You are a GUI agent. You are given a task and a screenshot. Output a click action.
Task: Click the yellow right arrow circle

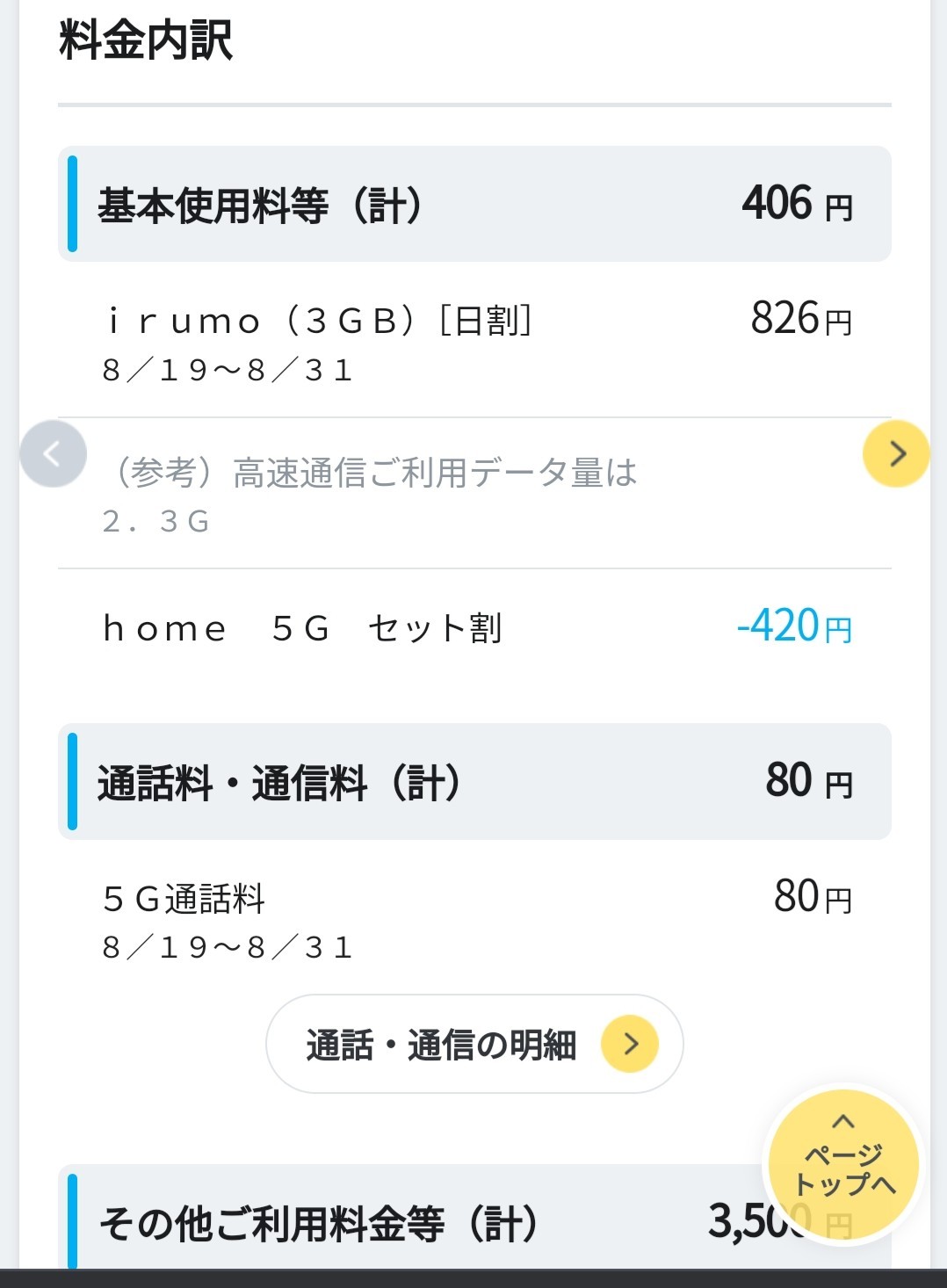pyautogui.click(x=896, y=454)
